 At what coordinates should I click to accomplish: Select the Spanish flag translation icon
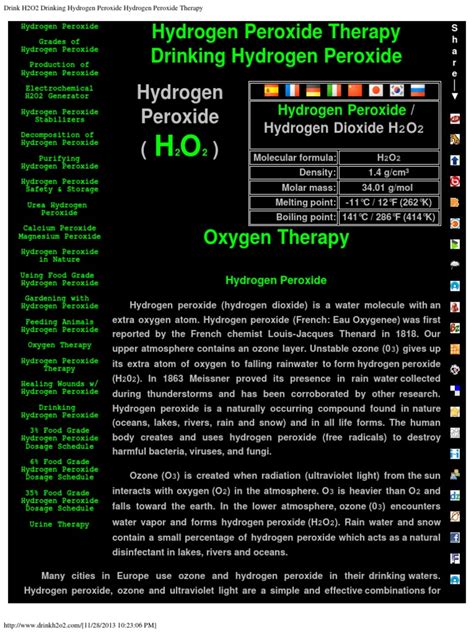pos(271,90)
